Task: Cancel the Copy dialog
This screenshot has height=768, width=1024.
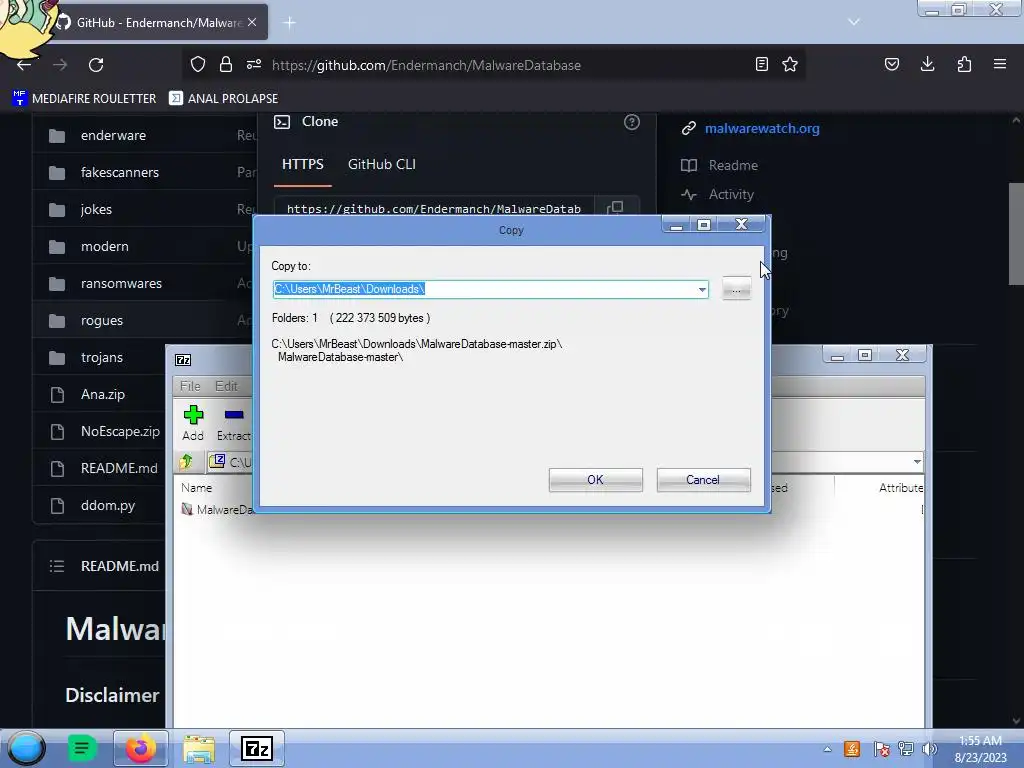Action: tap(703, 480)
